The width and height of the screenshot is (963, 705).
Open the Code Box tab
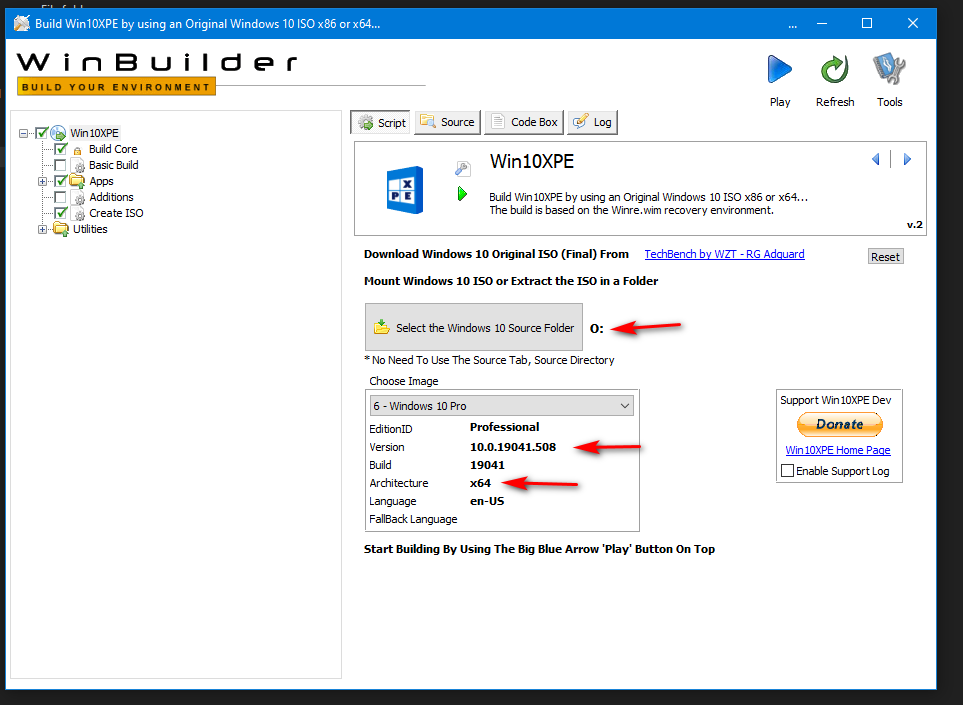(x=524, y=122)
